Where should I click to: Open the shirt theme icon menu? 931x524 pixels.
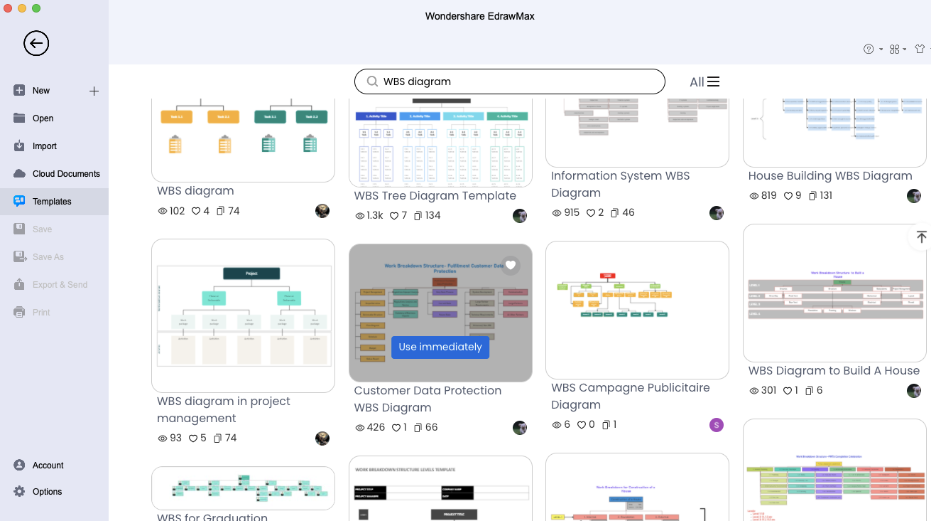[x=920, y=49]
